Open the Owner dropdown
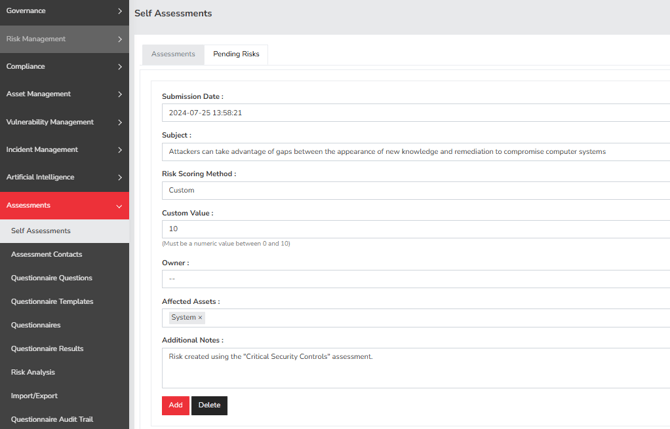This screenshot has width=670, height=429. point(415,279)
